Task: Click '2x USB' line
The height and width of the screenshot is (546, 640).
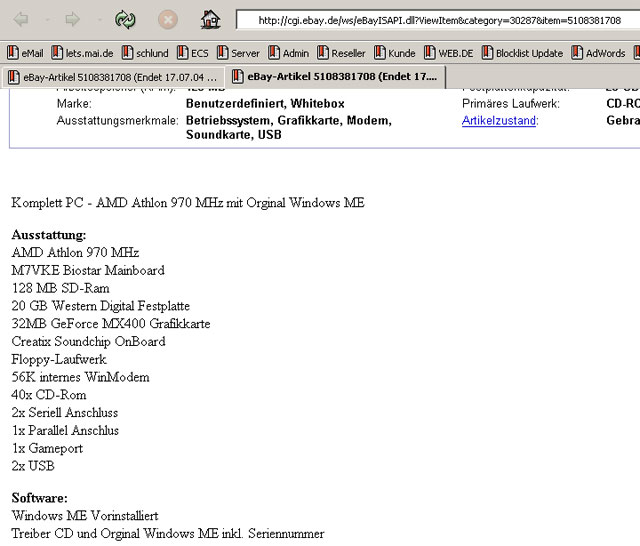Action: pyautogui.click(x=33, y=466)
